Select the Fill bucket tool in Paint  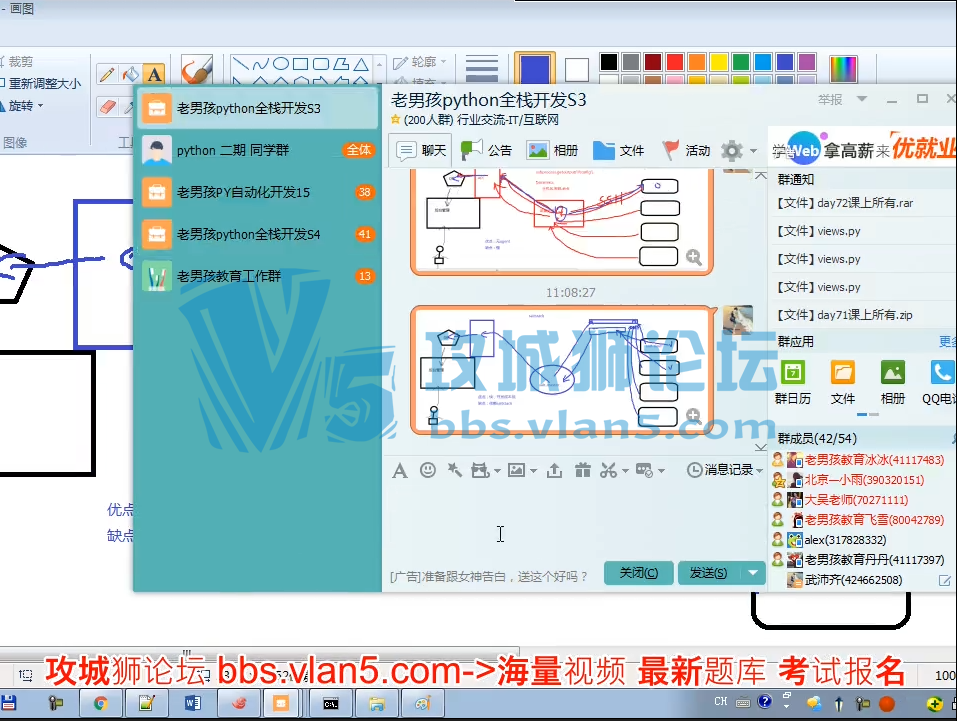click(130, 74)
